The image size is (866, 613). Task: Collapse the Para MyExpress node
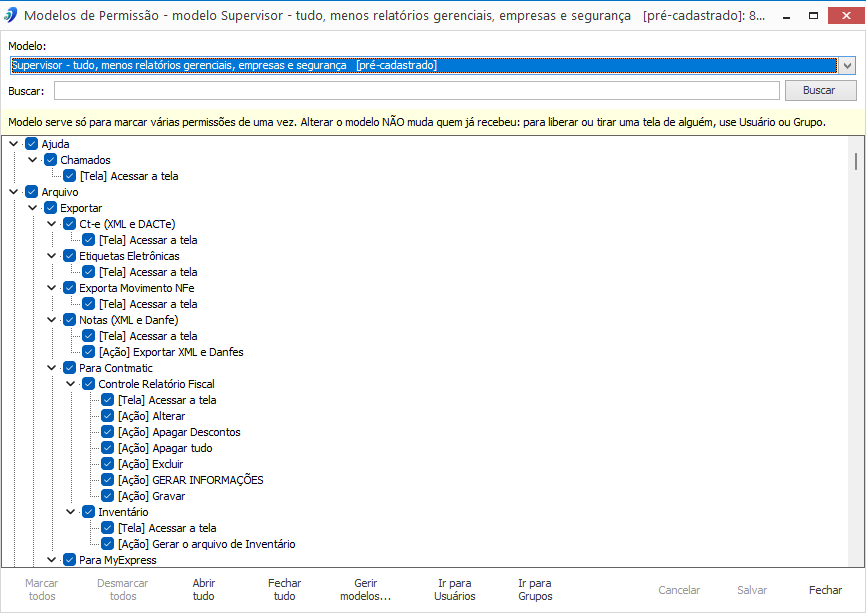(51, 560)
